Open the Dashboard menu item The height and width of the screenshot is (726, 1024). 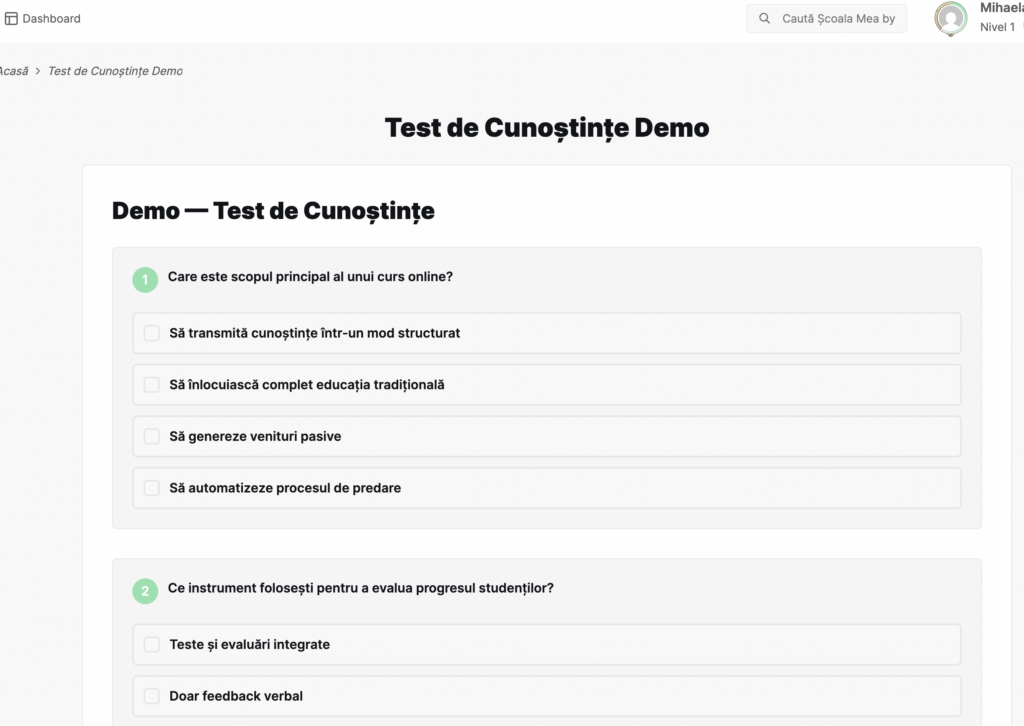(43, 18)
